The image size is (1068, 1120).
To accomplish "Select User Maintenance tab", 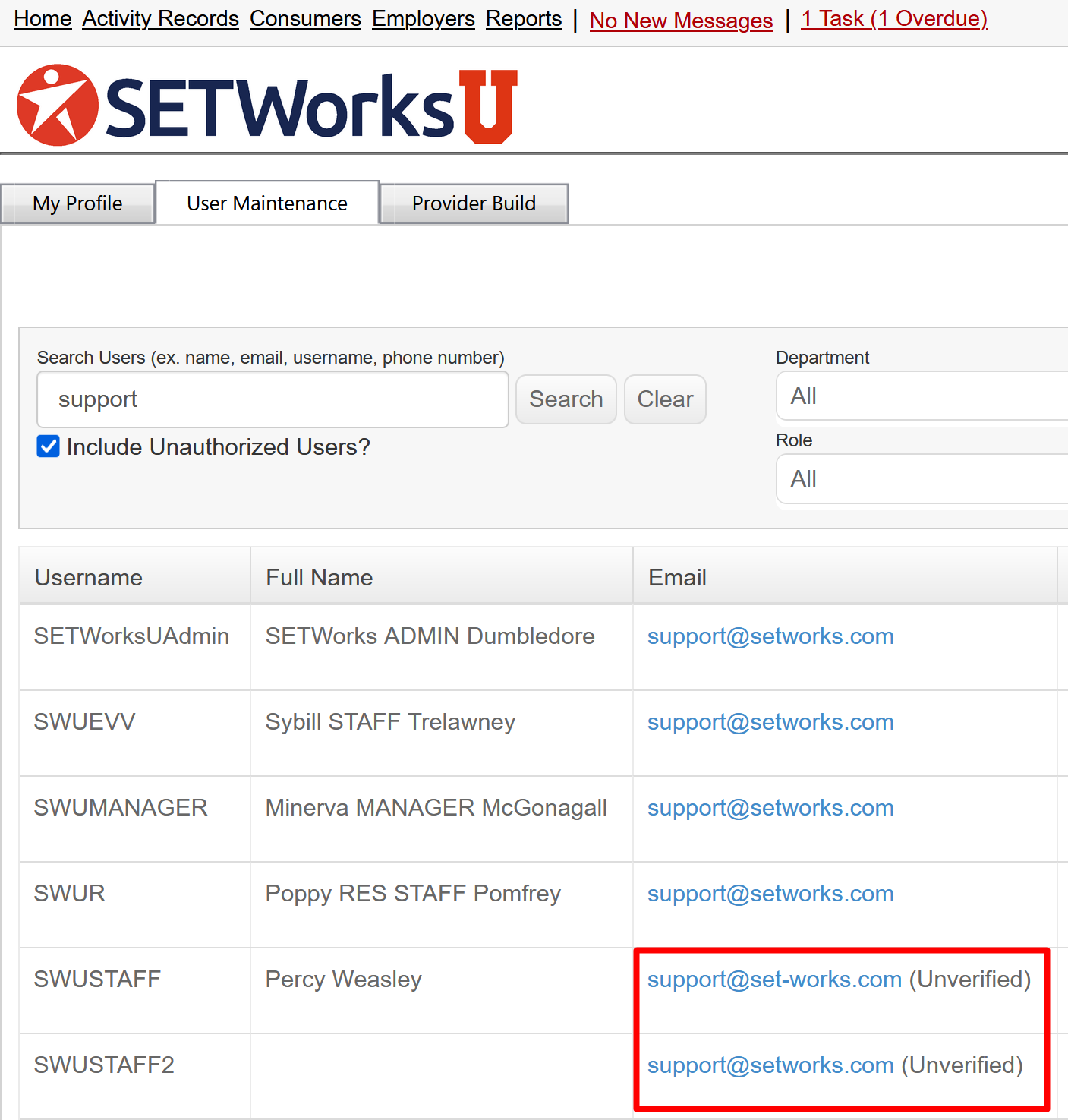I will point(267,203).
